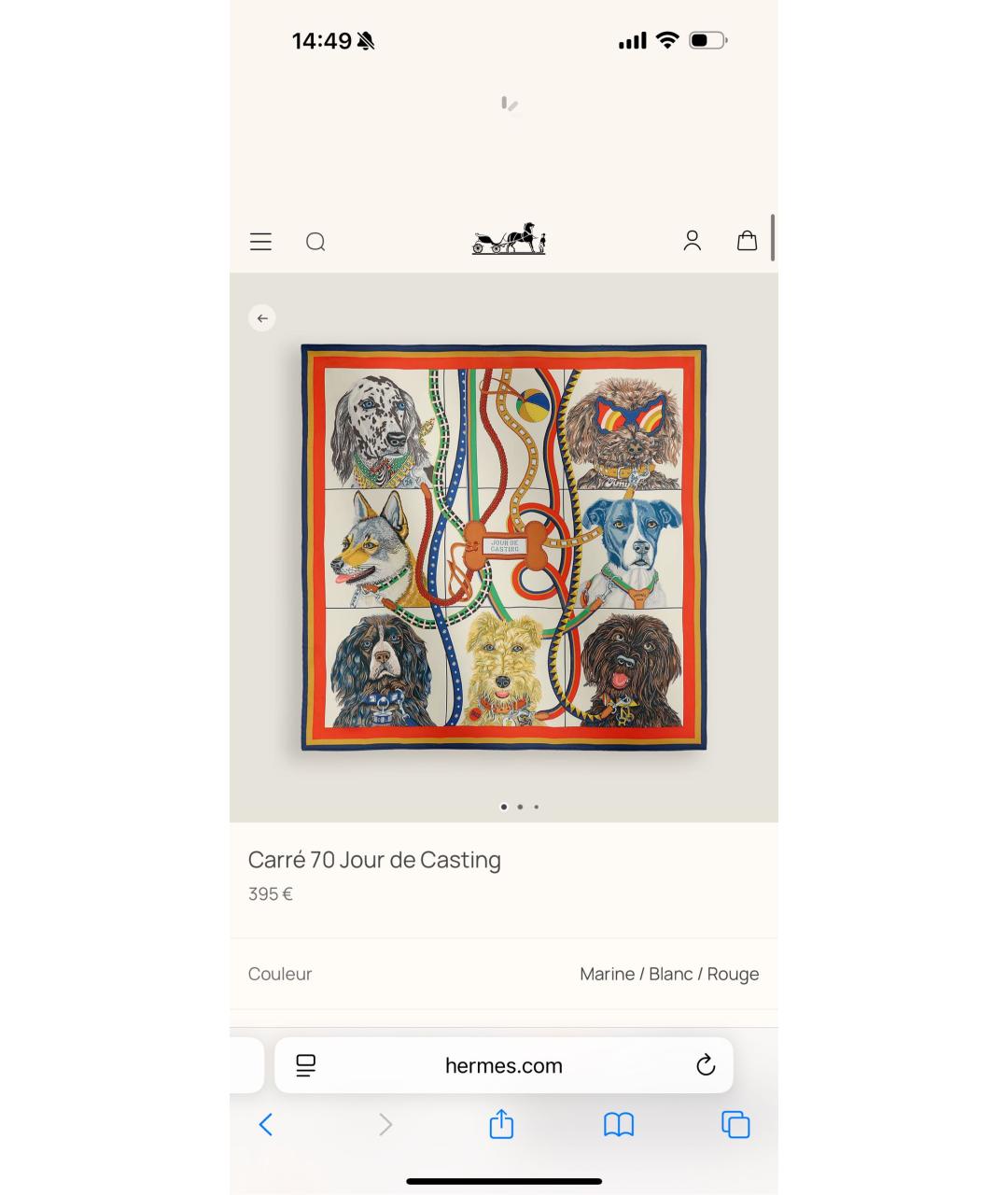
Task: Open Safari page settings icon
Action: coord(306,1065)
